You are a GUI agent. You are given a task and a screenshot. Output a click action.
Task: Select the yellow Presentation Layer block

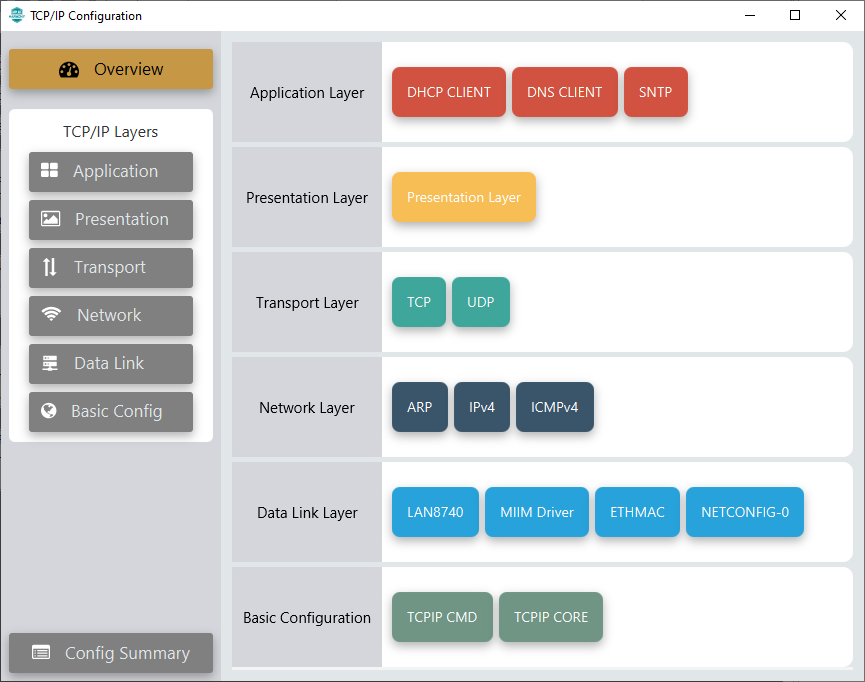[463, 197]
